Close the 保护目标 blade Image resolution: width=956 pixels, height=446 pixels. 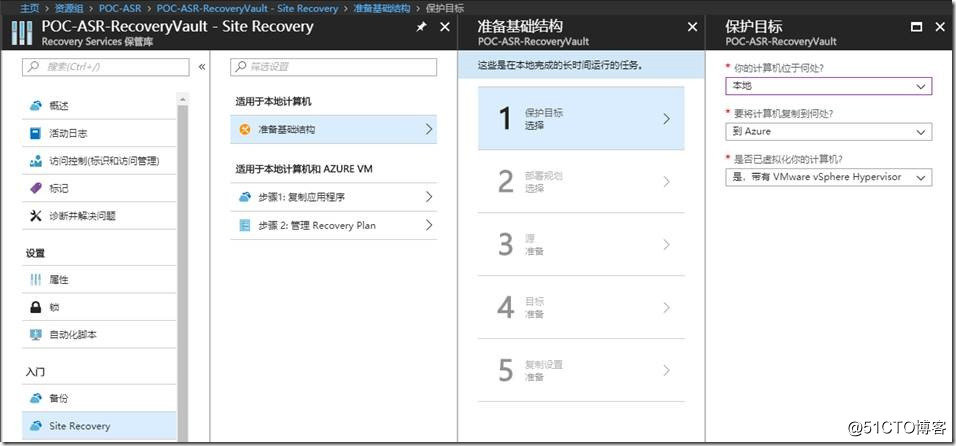940,27
